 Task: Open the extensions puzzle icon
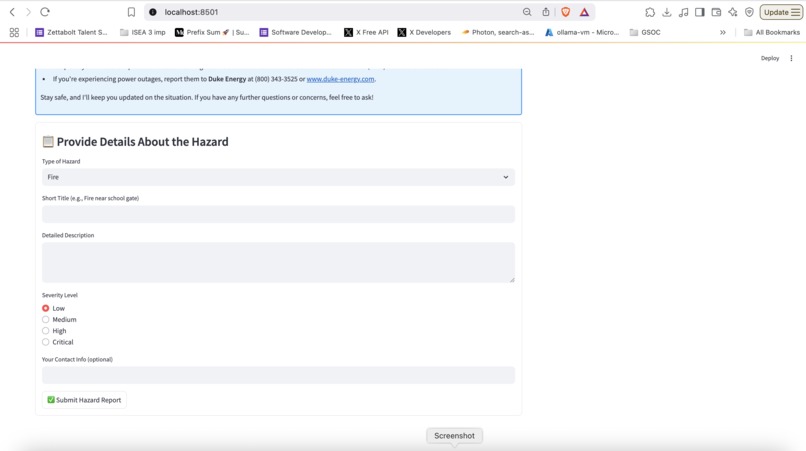pyautogui.click(x=650, y=12)
